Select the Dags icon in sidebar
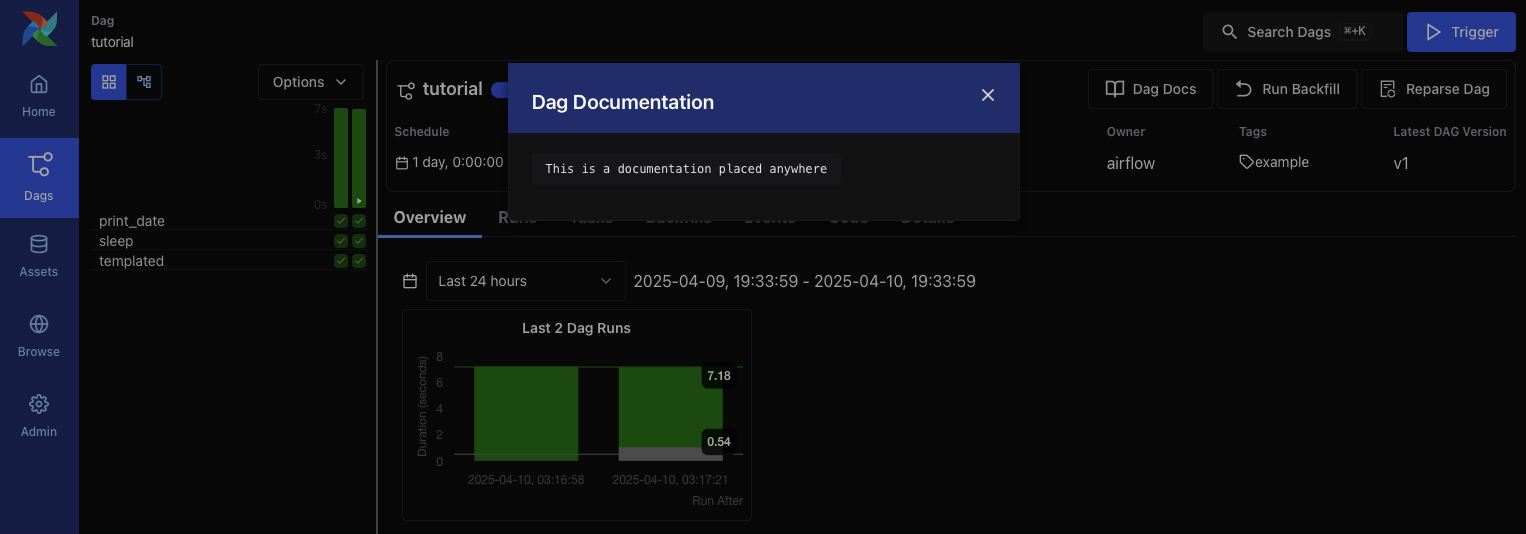 (39, 178)
